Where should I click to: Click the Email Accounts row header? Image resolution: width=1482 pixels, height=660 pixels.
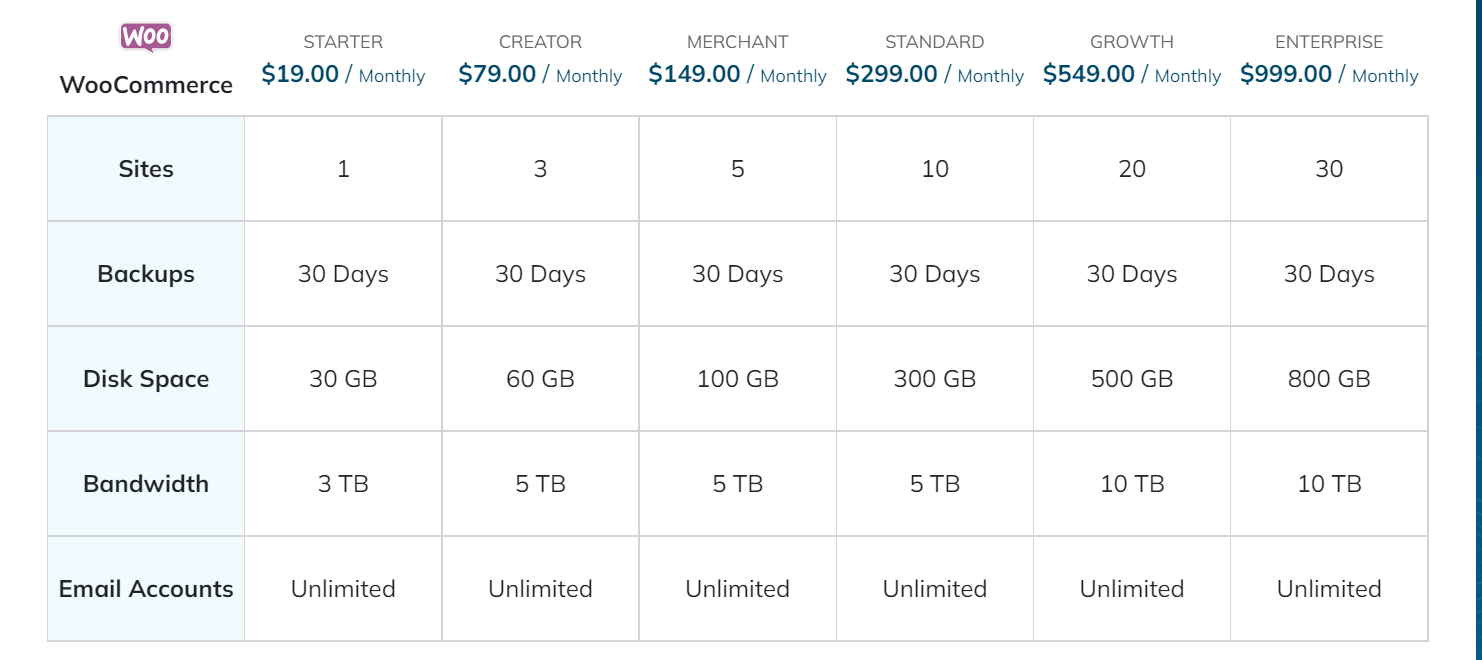click(146, 589)
